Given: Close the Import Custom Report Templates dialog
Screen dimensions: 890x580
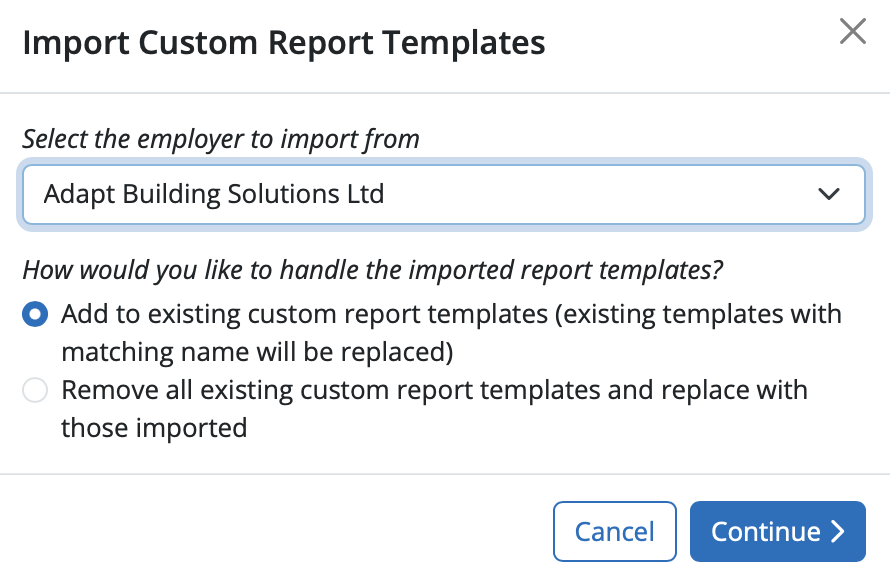Looking at the screenshot, I should pos(852,32).
